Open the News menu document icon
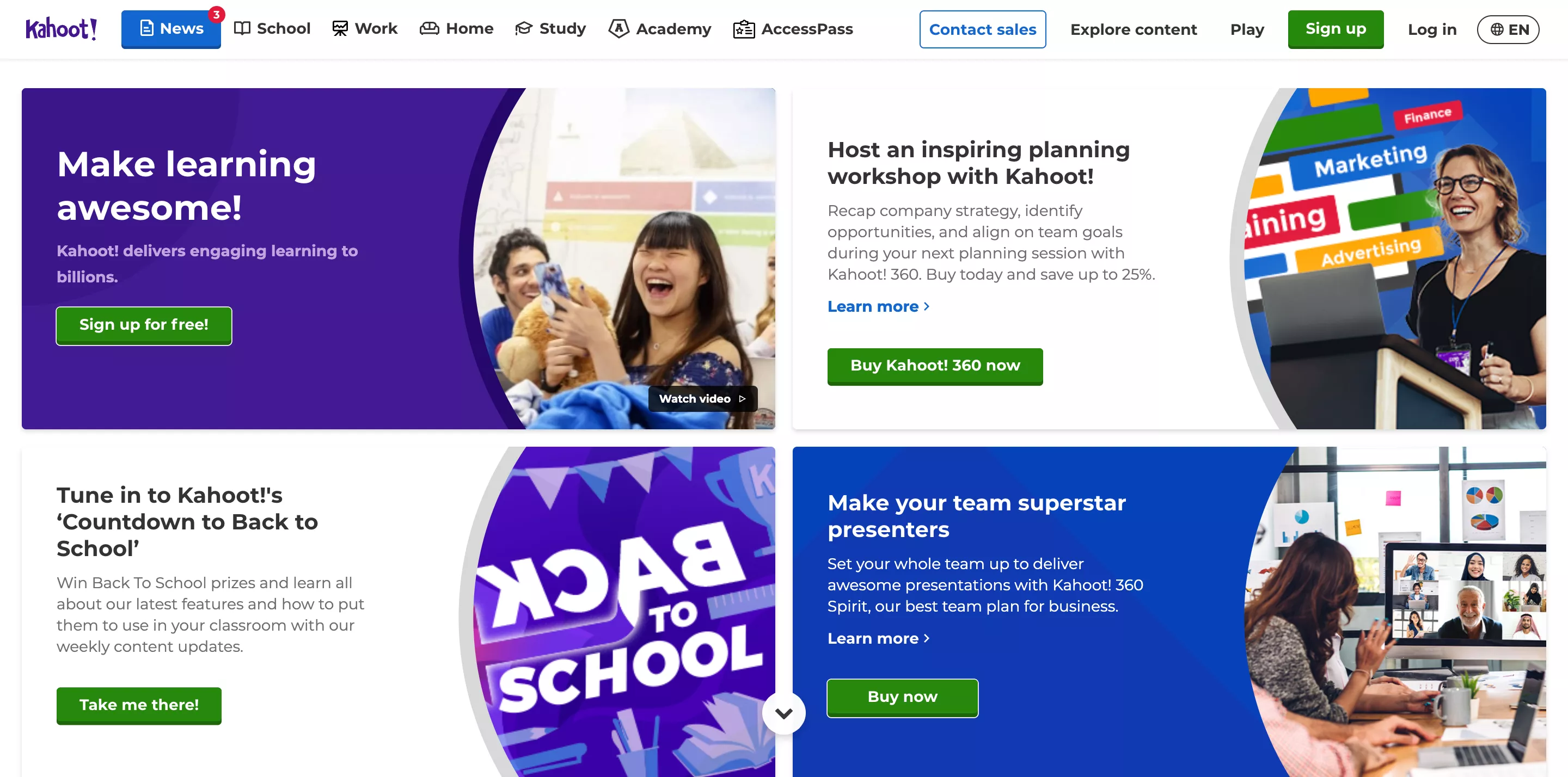This screenshot has width=1568, height=777. point(146,28)
